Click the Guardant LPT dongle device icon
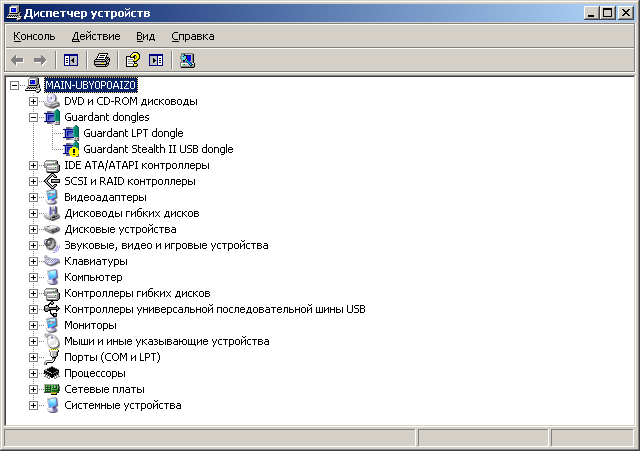Image resolution: width=640 pixels, height=451 pixels. 70,133
